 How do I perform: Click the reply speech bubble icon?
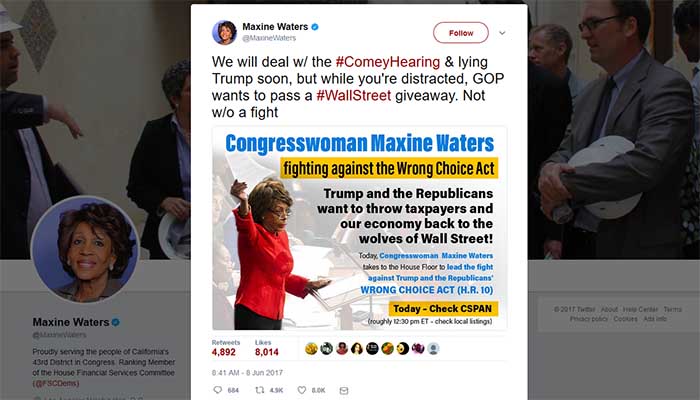click(x=218, y=390)
